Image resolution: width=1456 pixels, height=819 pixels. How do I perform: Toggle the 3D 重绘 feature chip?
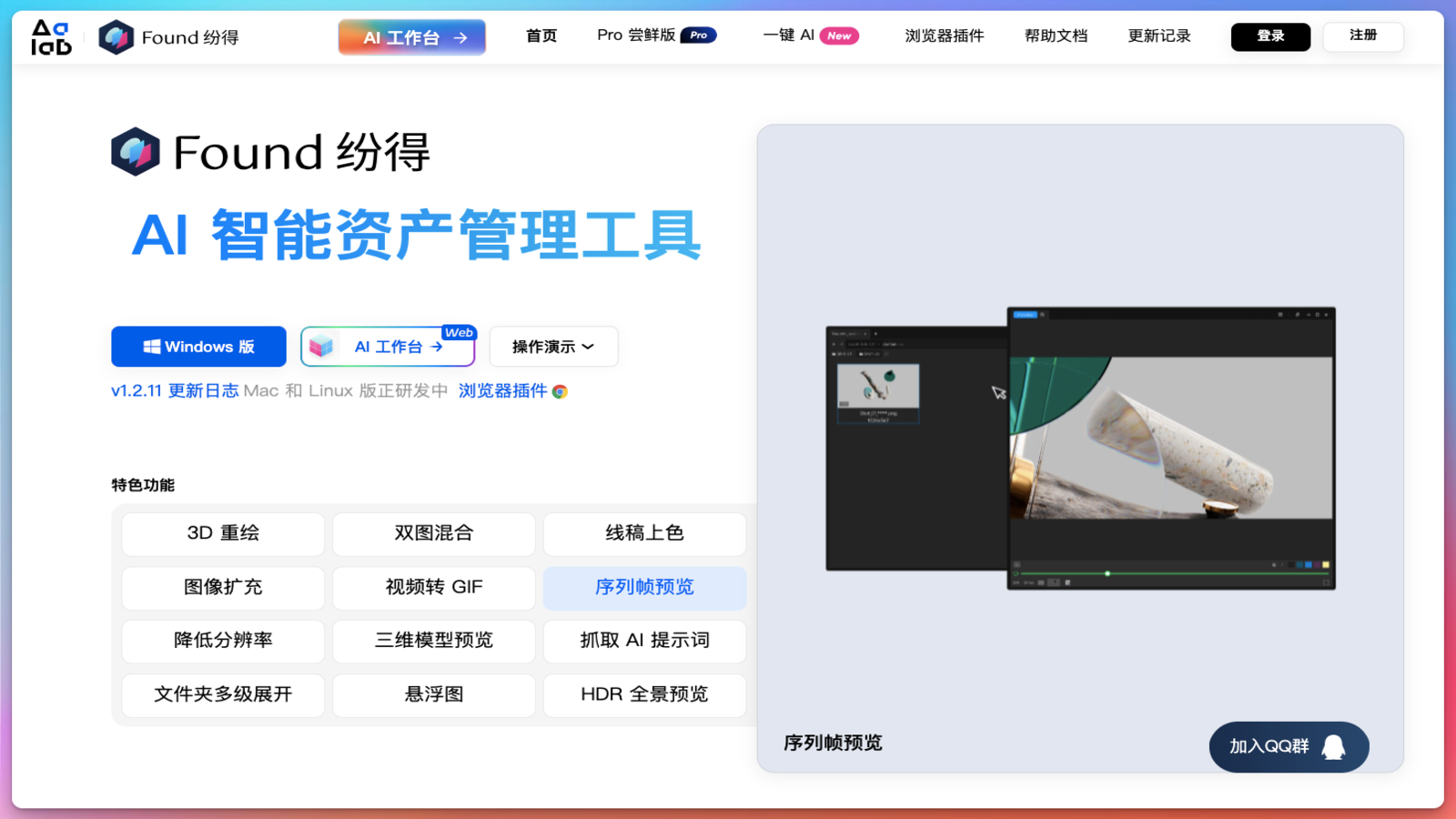tap(223, 533)
